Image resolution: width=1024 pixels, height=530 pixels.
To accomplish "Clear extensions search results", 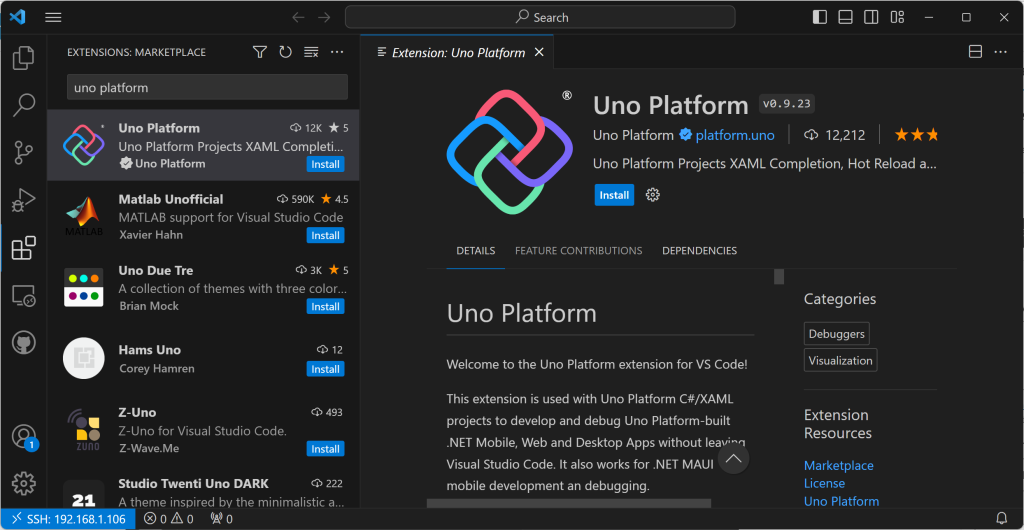I will click(311, 52).
